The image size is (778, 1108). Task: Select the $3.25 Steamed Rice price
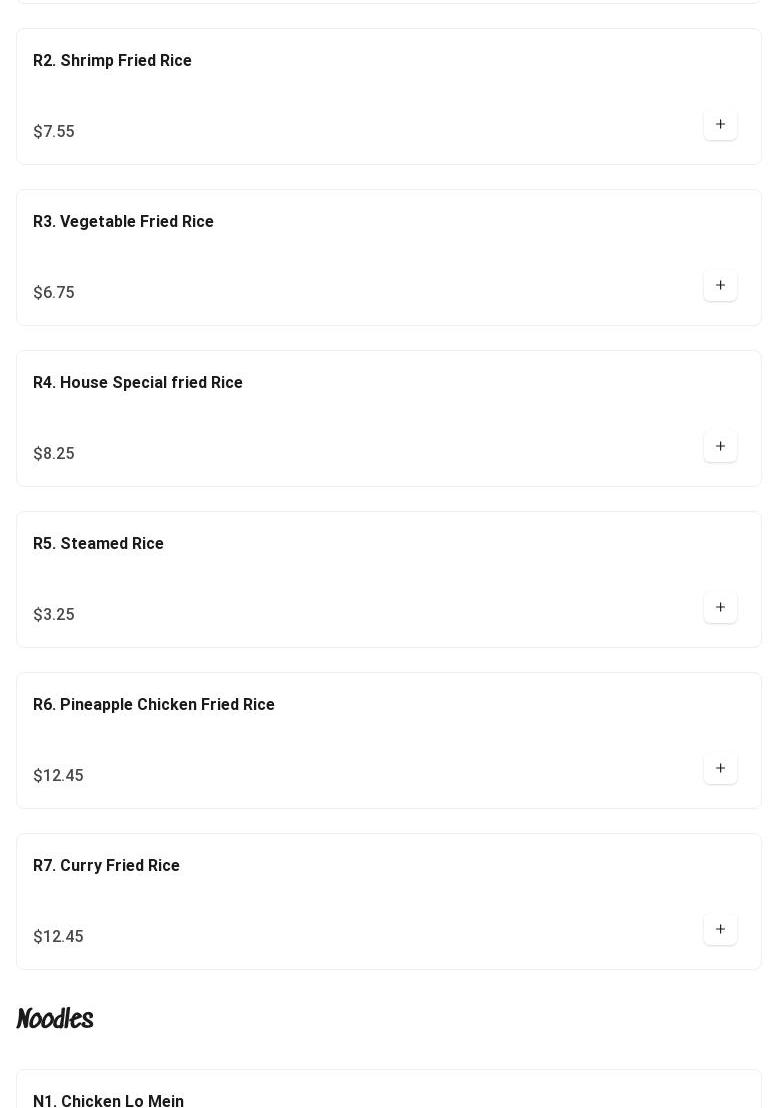coord(54,615)
